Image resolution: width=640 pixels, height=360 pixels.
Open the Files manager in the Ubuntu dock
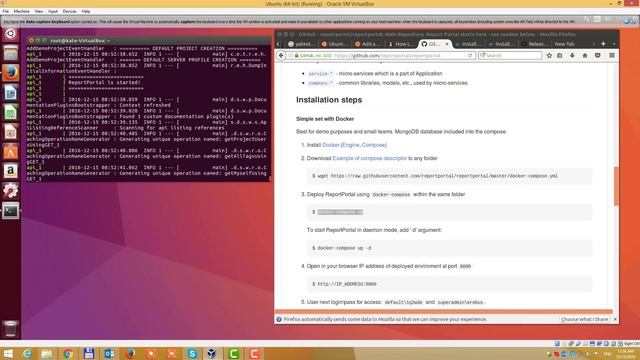click(x=10, y=53)
